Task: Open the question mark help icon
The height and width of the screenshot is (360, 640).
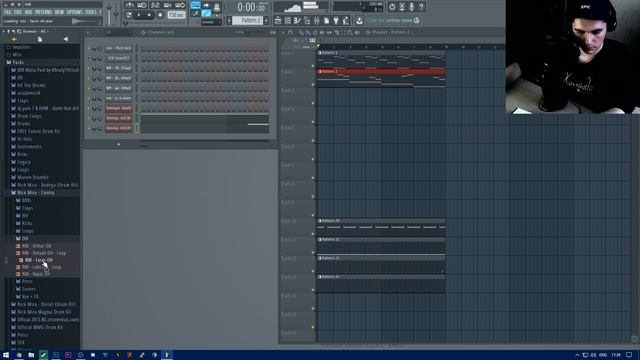Action: (x=421, y=7)
